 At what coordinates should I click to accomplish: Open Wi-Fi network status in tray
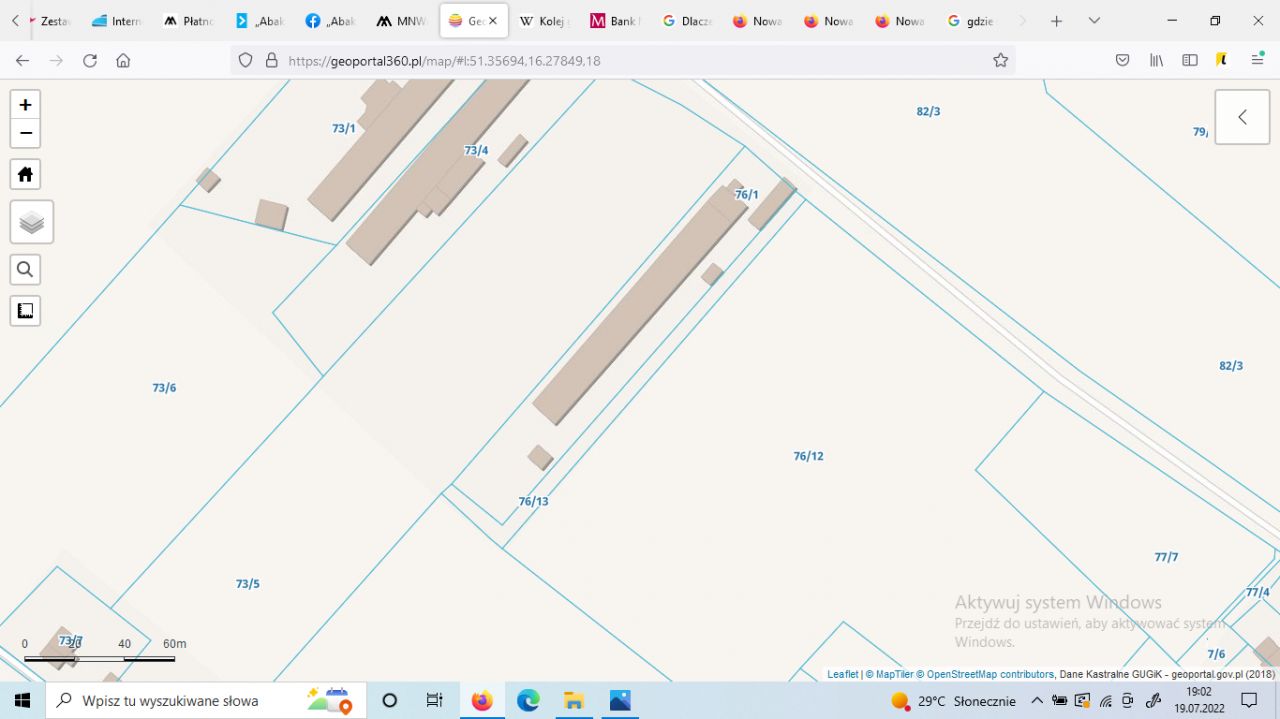point(1106,701)
